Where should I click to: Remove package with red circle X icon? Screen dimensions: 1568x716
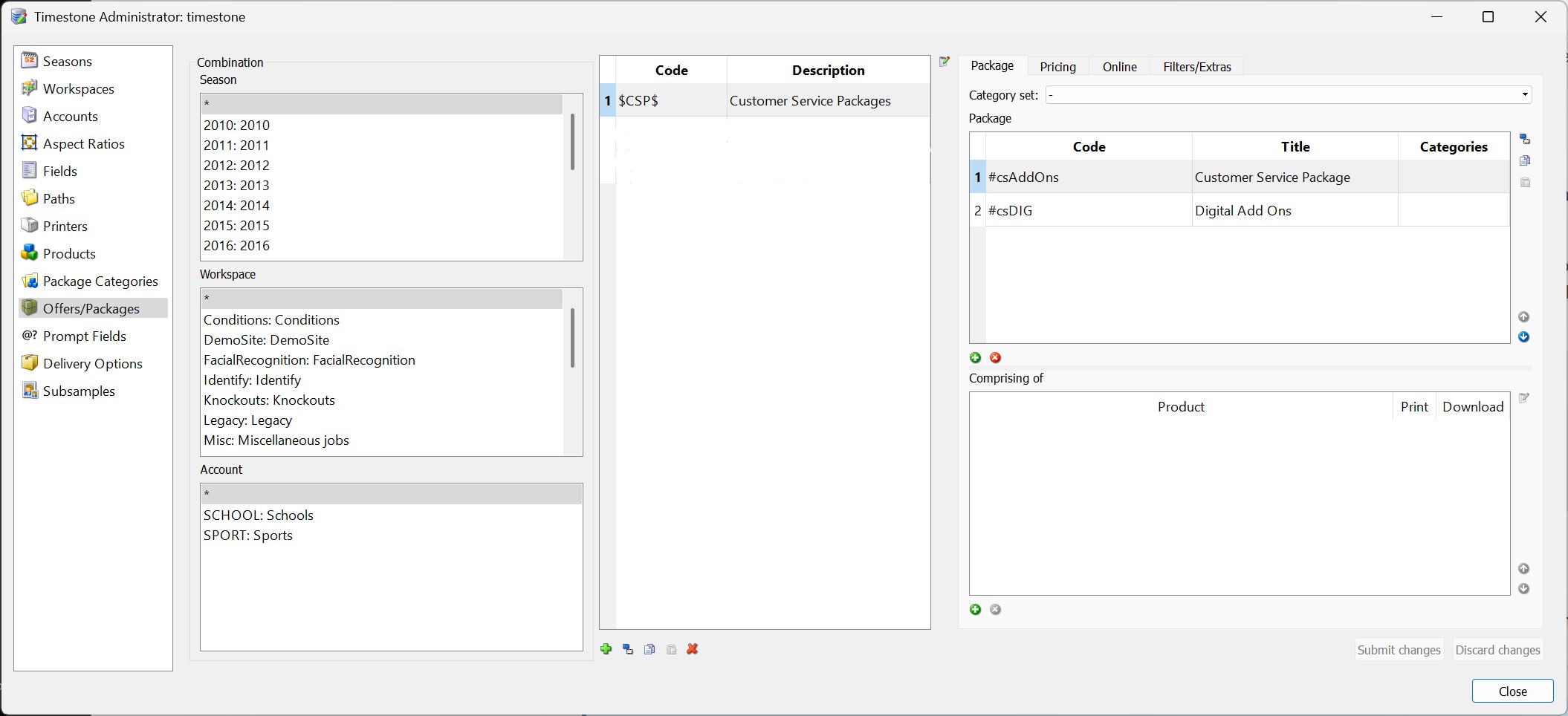(x=996, y=358)
